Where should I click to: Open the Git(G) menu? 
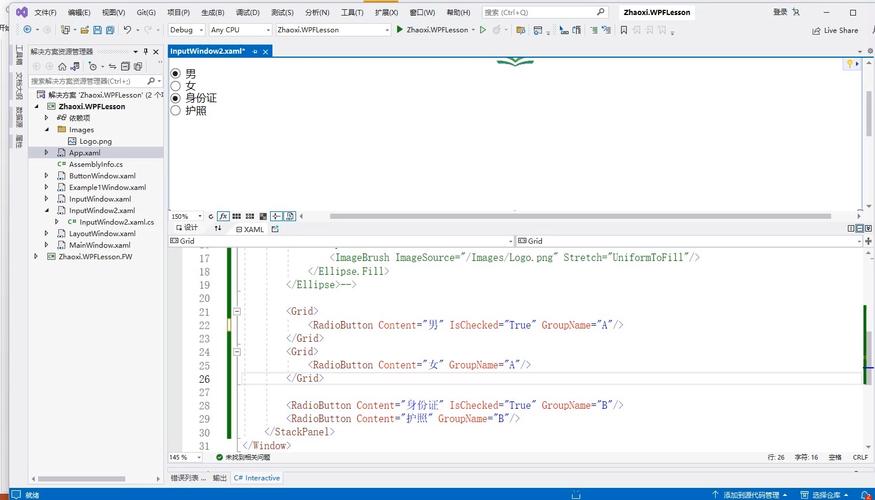[x=146, y=12]
